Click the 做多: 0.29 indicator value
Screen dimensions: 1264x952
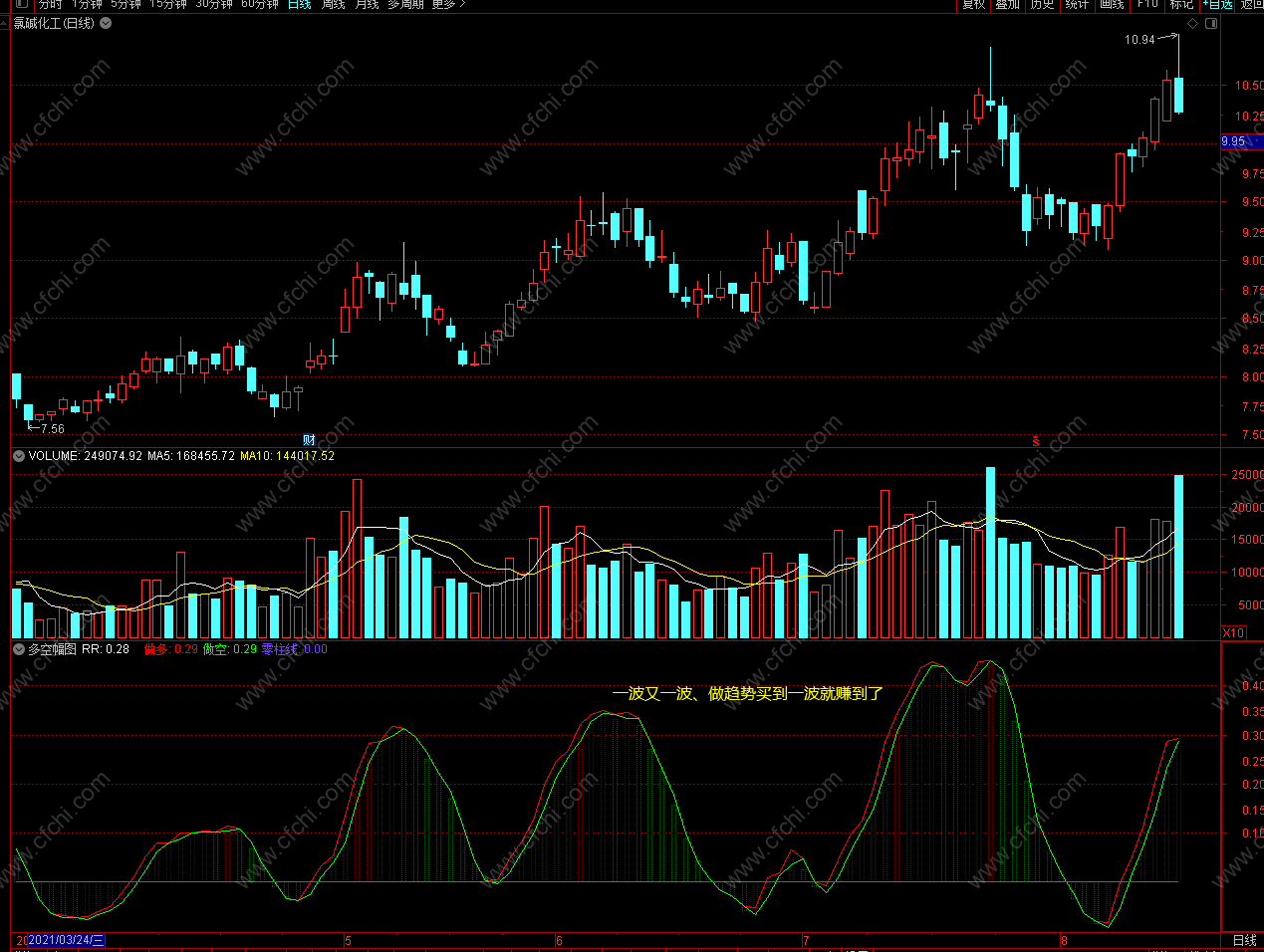pos(171,649)
